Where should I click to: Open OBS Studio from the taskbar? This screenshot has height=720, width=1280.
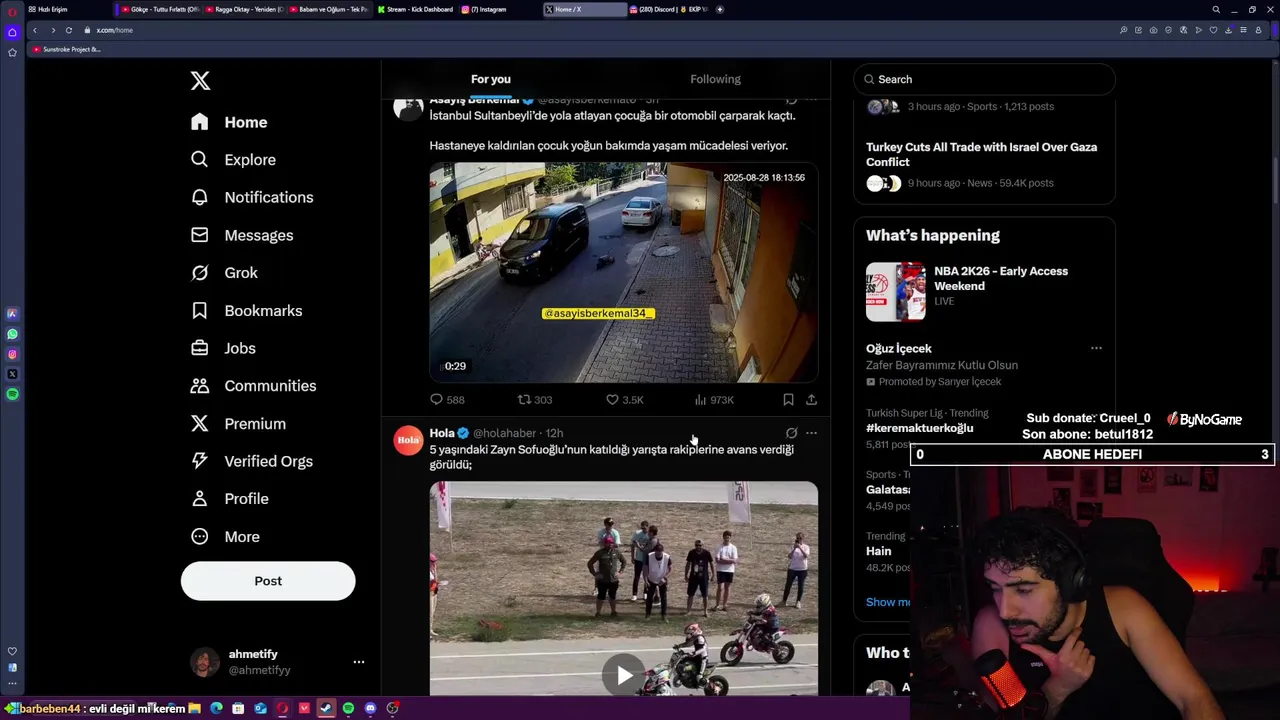pyautogui.click(x=392, y=708)
